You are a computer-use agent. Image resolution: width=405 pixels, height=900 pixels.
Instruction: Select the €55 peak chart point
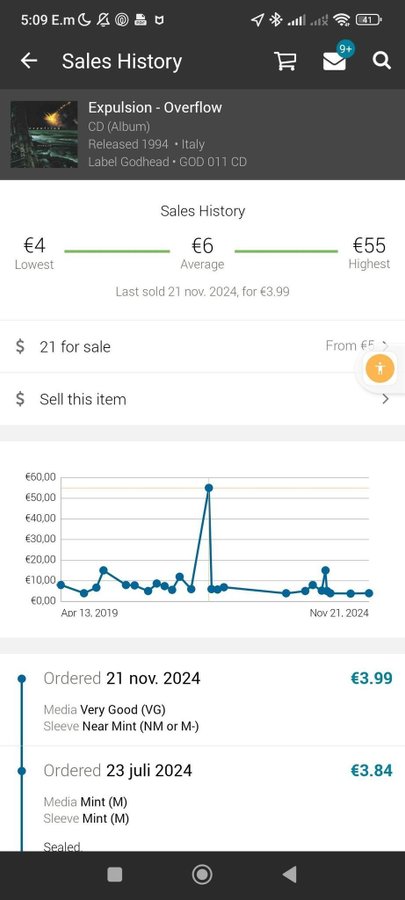pos(209,488)
